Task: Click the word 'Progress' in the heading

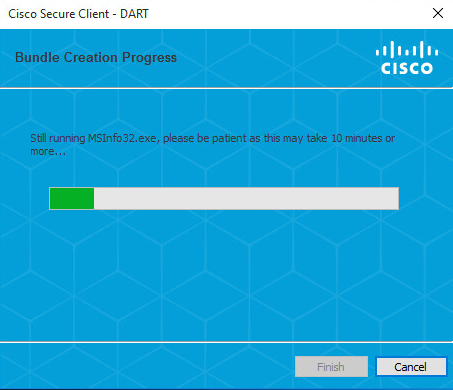Action: 149,58
